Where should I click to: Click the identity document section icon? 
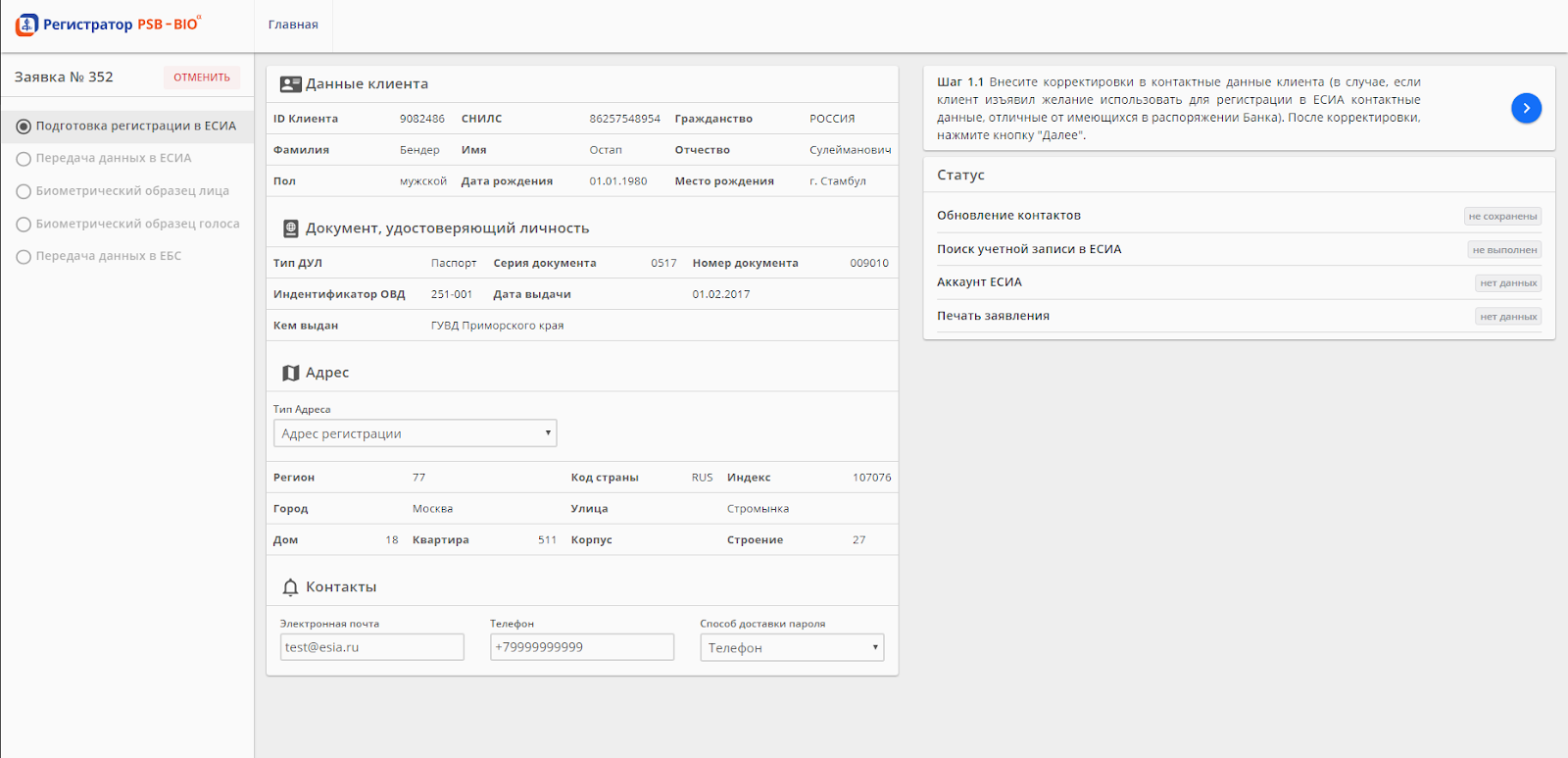click(290, 228)
